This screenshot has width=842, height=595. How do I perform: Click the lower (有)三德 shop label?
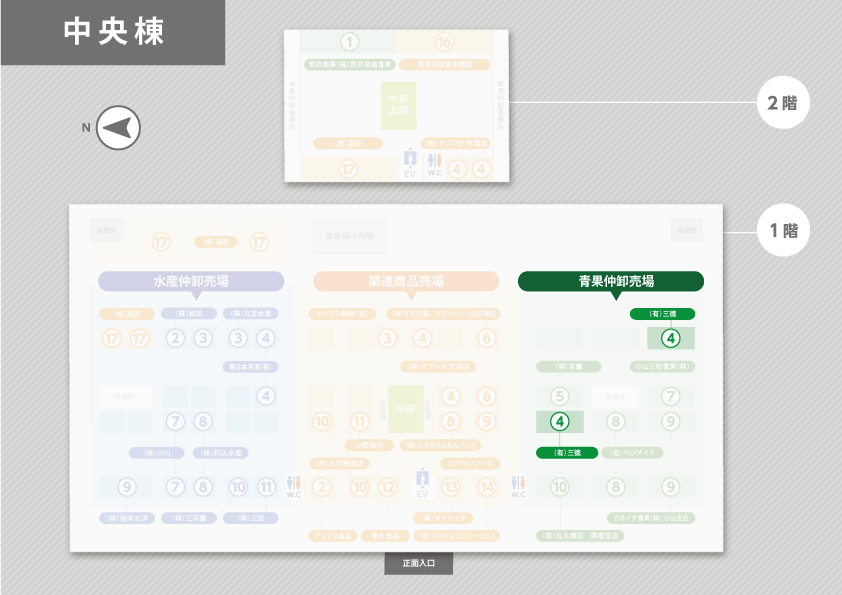pos(560,452)
